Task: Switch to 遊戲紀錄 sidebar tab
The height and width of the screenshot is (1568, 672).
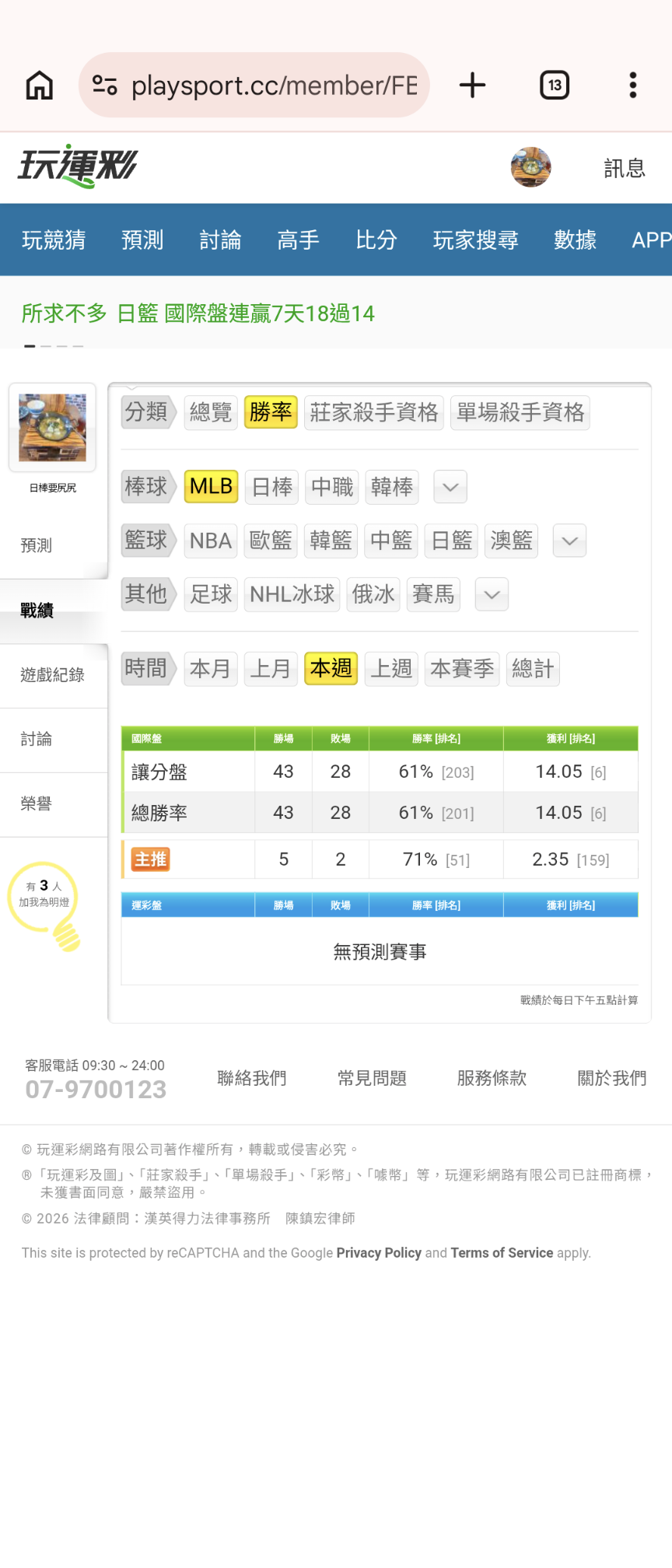Action: coord(52,675)
